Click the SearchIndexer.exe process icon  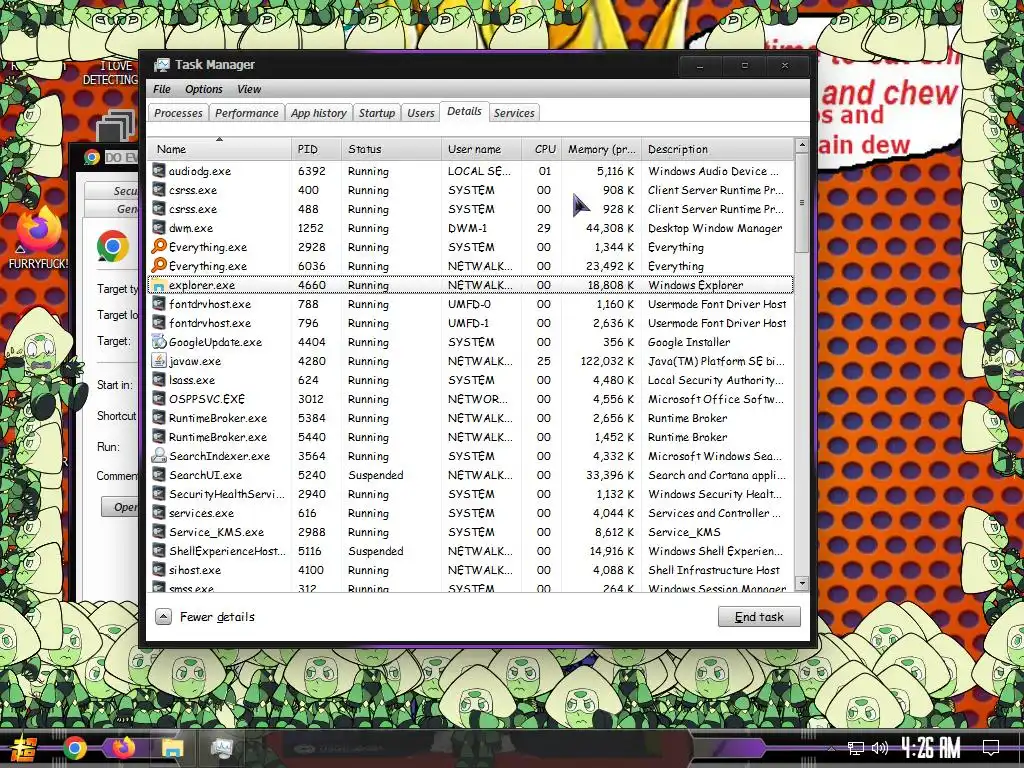point(159,456)
